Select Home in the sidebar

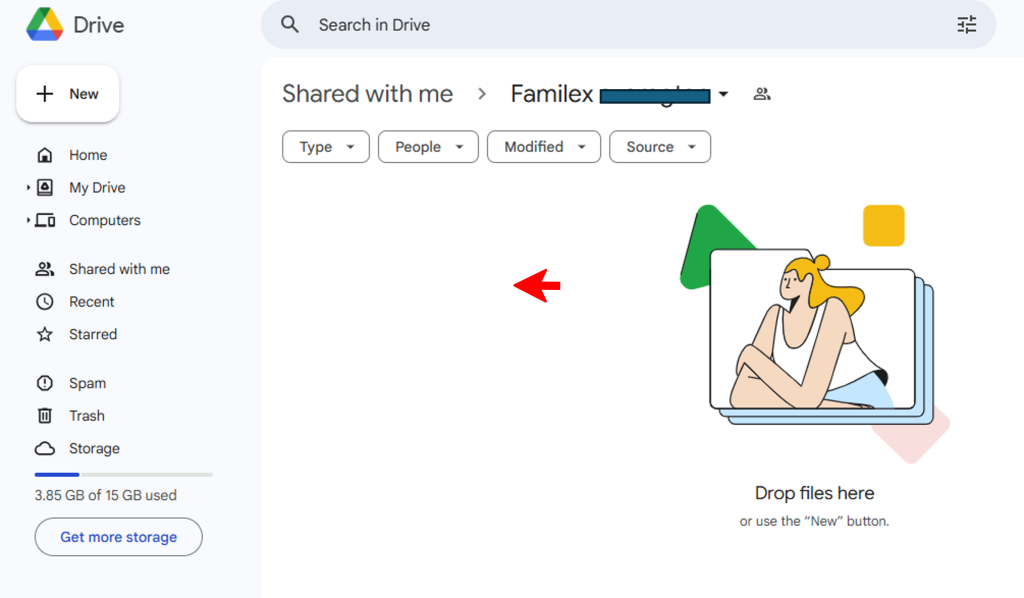point(87,155)
